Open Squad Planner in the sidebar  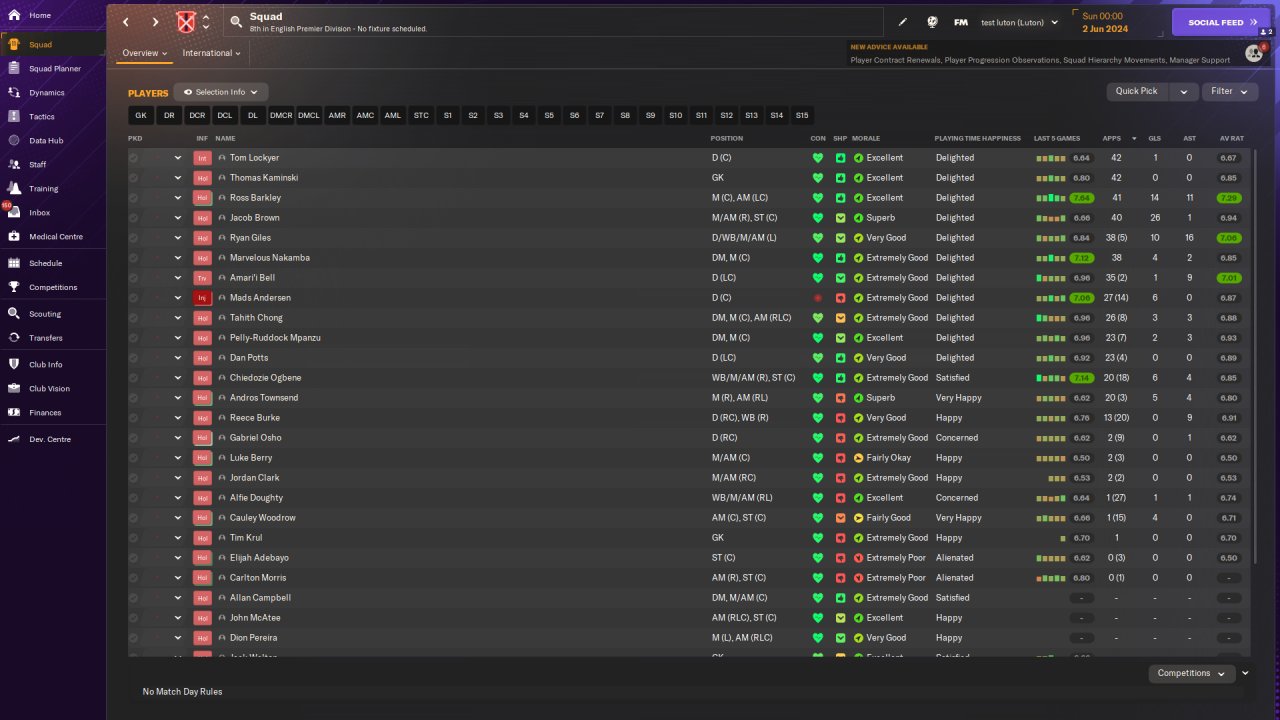coord(52,68)
